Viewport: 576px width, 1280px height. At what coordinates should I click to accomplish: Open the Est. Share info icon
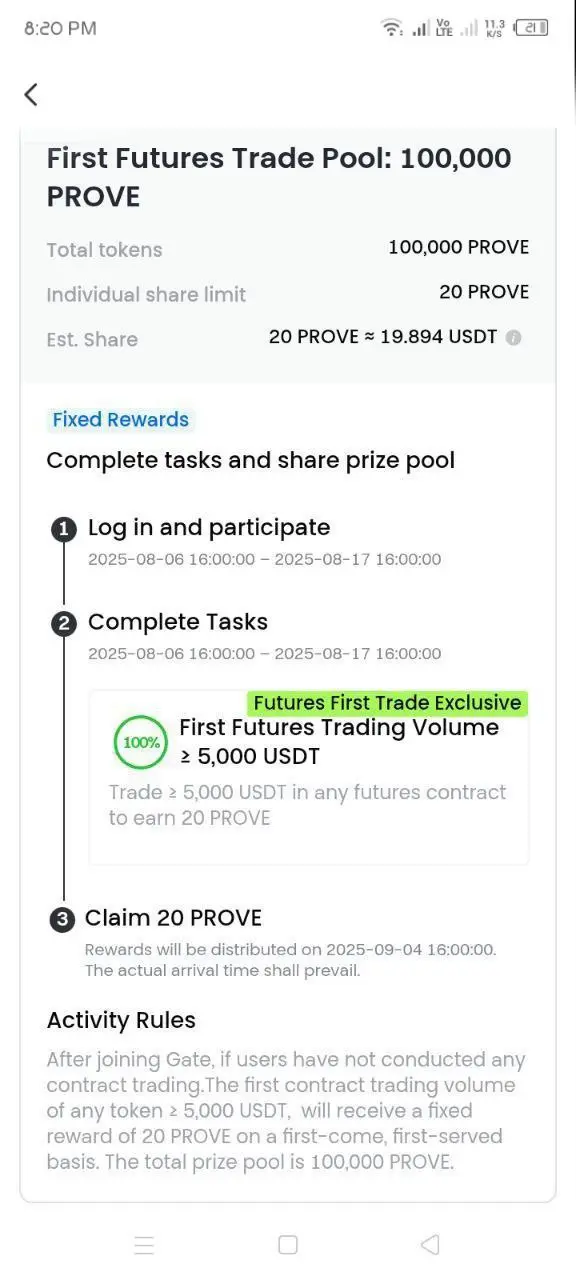point(513,338)
